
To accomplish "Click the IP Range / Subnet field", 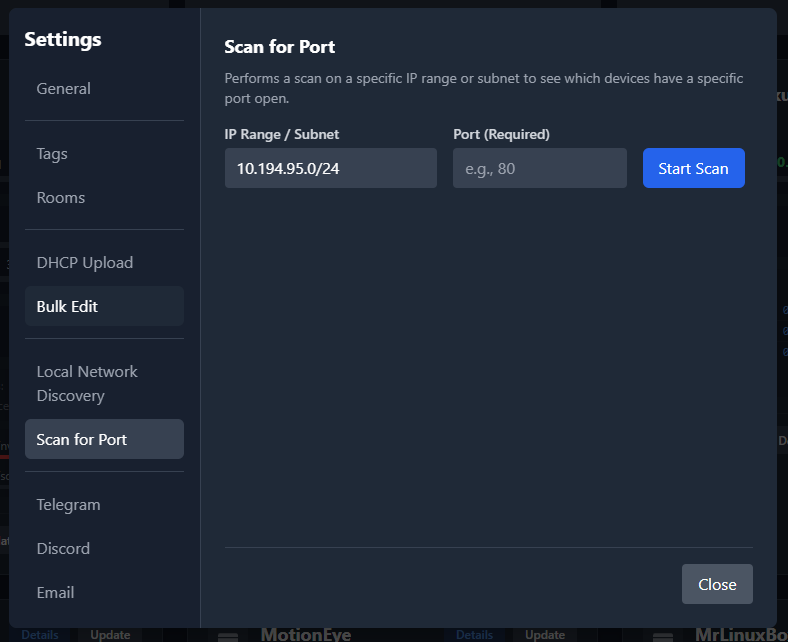I will pyautogui.click(x=330, y=168).
